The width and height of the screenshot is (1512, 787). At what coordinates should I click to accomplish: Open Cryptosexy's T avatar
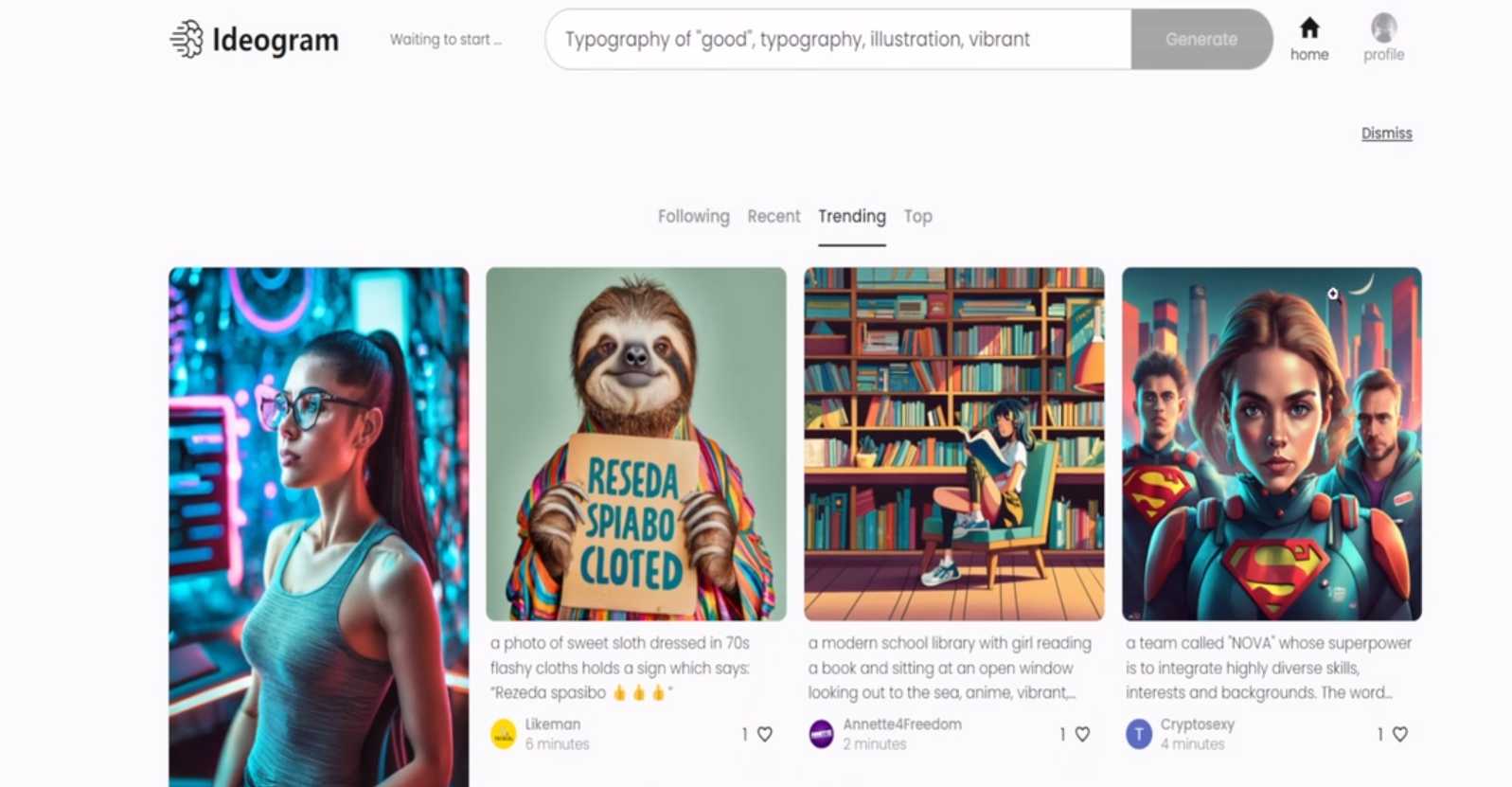coord(1139,734)
